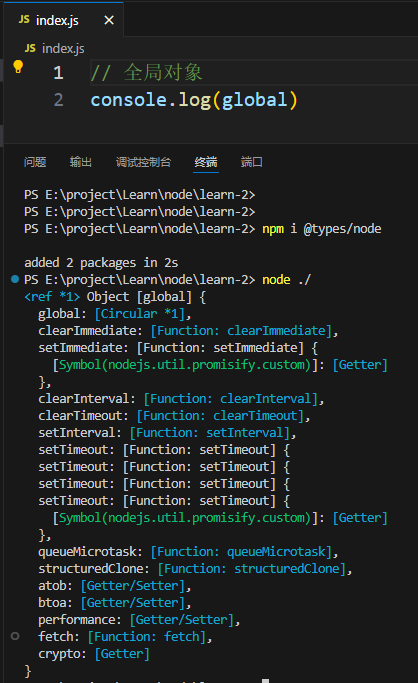The width and height of the screenshot is (418, 683).
Task: Select the JS file icon in tab
Action: (x=24, y=20)
